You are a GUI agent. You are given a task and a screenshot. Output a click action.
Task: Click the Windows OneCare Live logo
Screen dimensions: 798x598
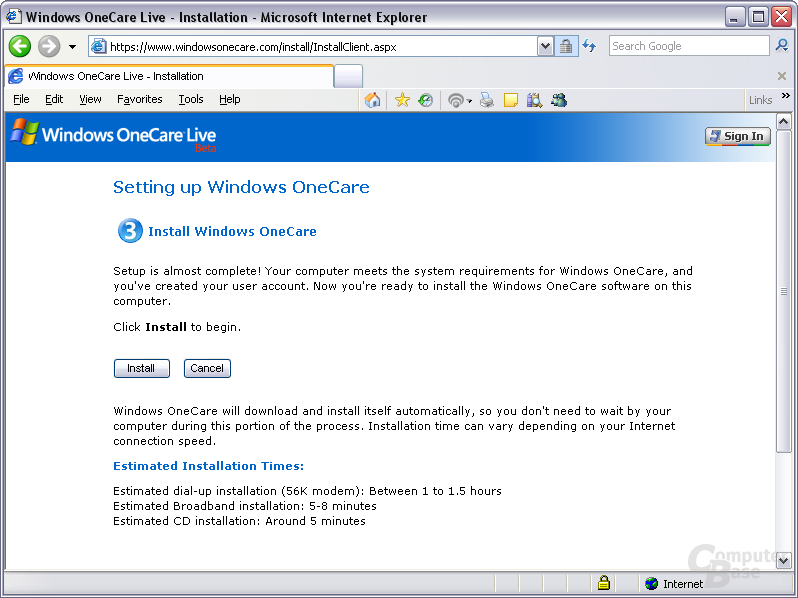pyautogui.click(x=114, y=135)
